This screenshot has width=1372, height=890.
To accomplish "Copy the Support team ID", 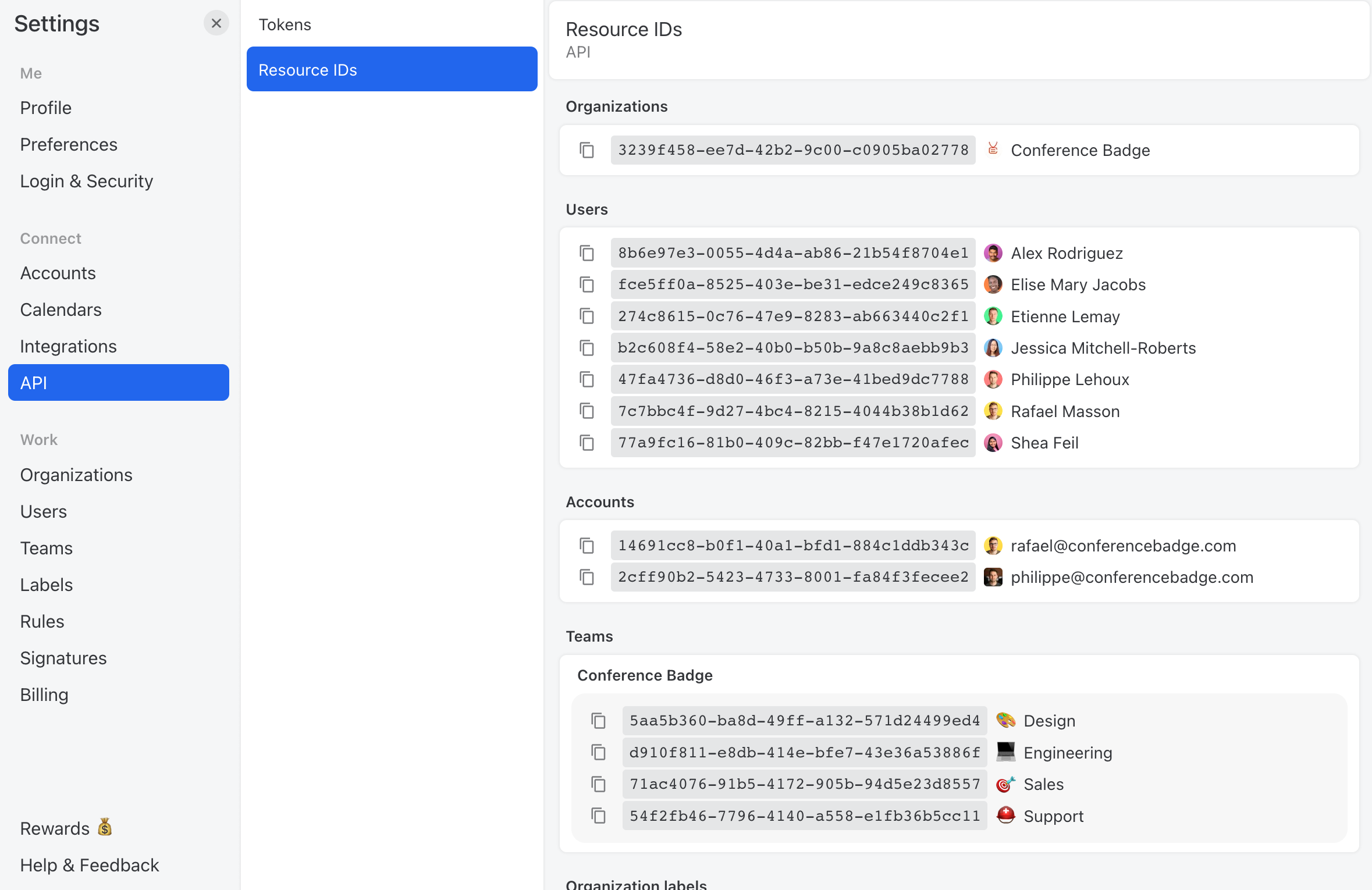I will point(598,815).
